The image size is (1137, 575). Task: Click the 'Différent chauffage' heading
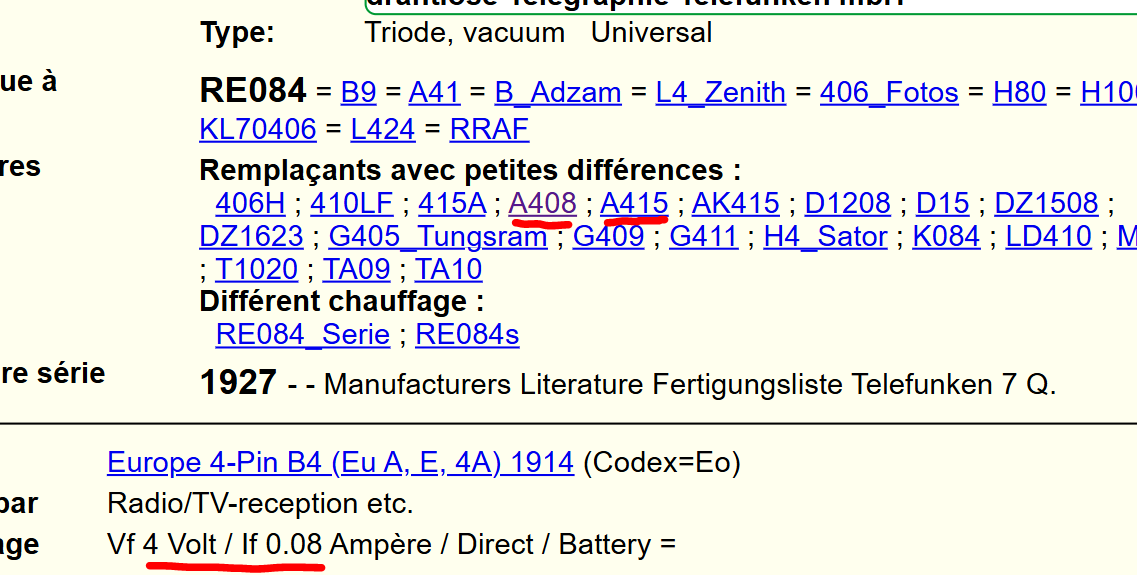click(342, 301)
